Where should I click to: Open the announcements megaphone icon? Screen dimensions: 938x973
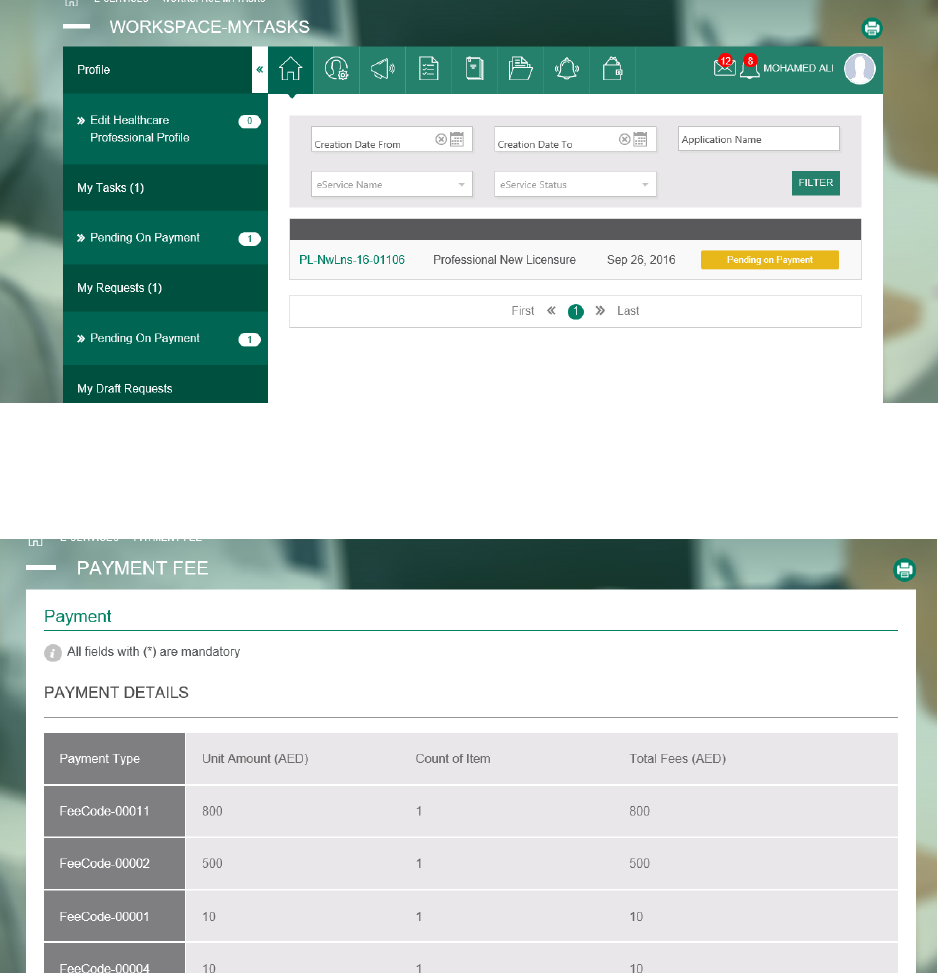click(x=382, y=69)
